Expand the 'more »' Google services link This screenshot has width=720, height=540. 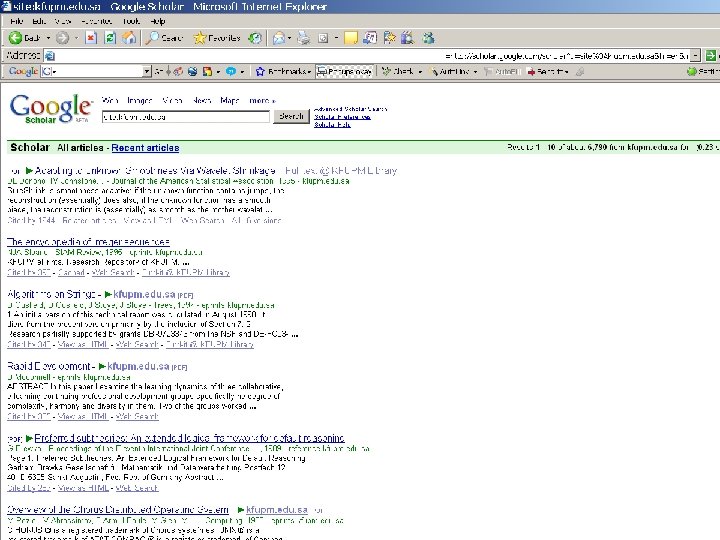coord(262,100)
